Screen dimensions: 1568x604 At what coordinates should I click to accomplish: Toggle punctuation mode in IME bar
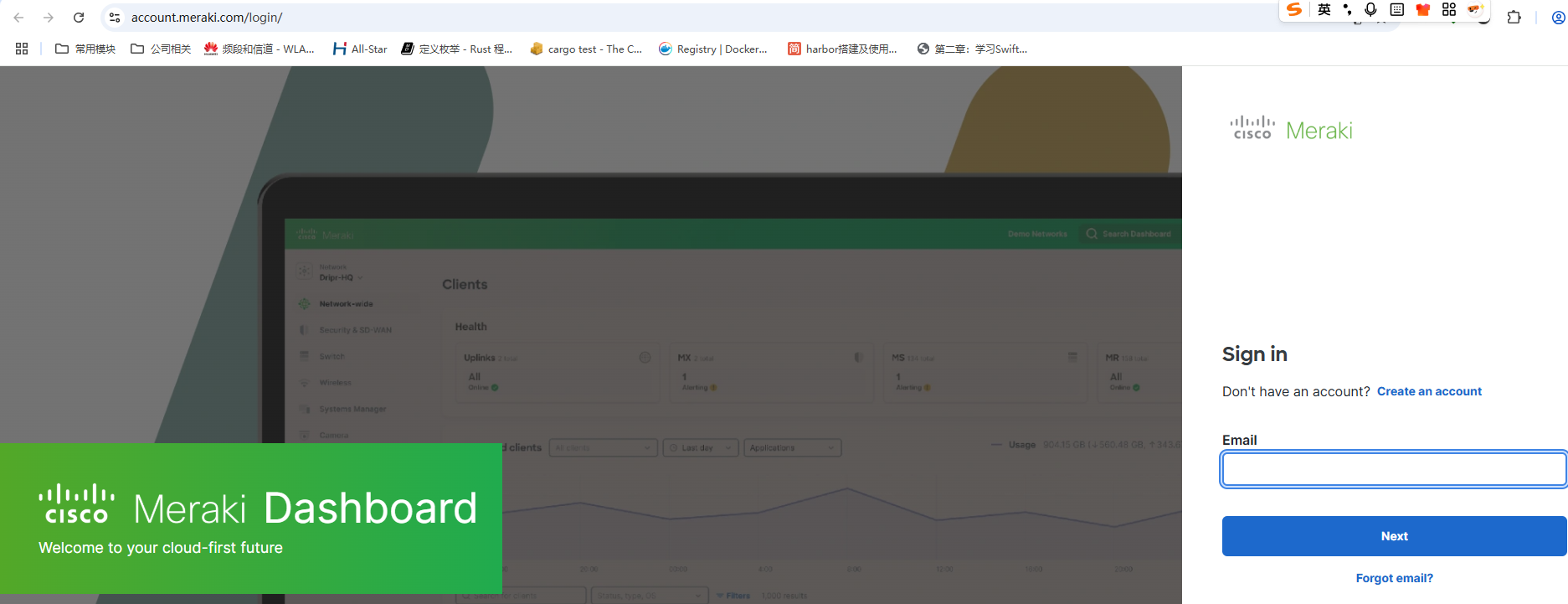coord(1347,9)
